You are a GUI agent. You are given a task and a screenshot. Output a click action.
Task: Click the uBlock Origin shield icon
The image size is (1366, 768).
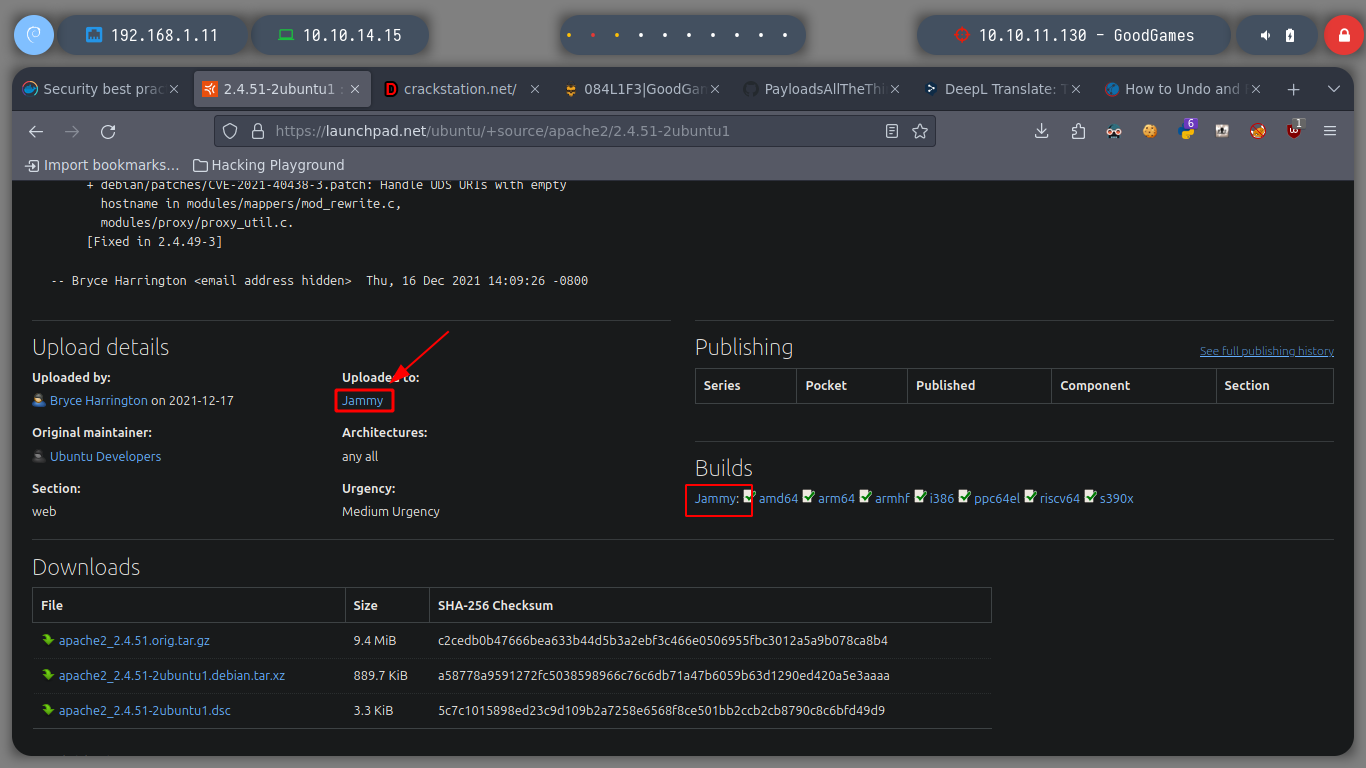[1294, 130]
